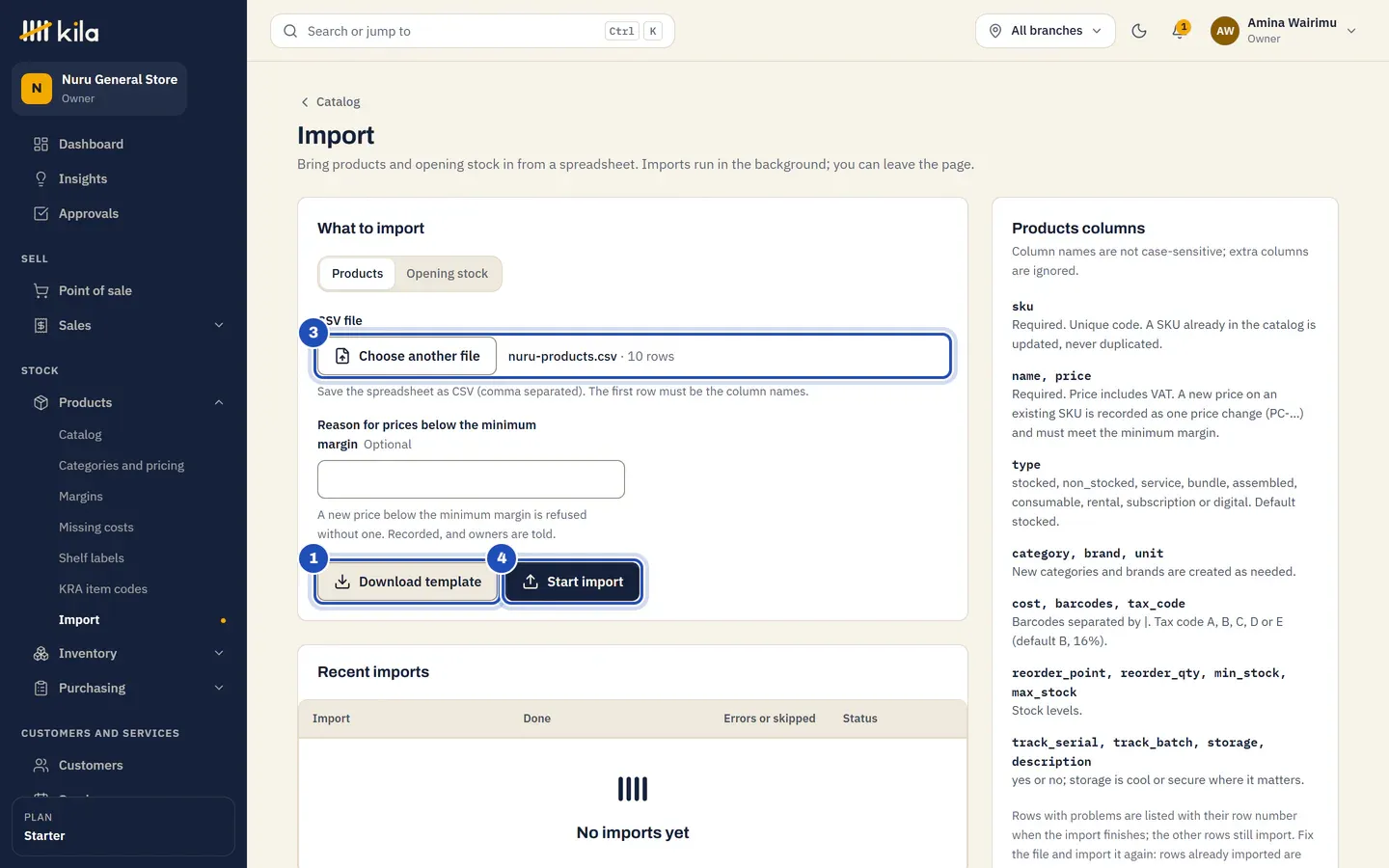Click the Dashboard grid icon
Viewport: 1389px width, 868px height.
tap(41, 145)
